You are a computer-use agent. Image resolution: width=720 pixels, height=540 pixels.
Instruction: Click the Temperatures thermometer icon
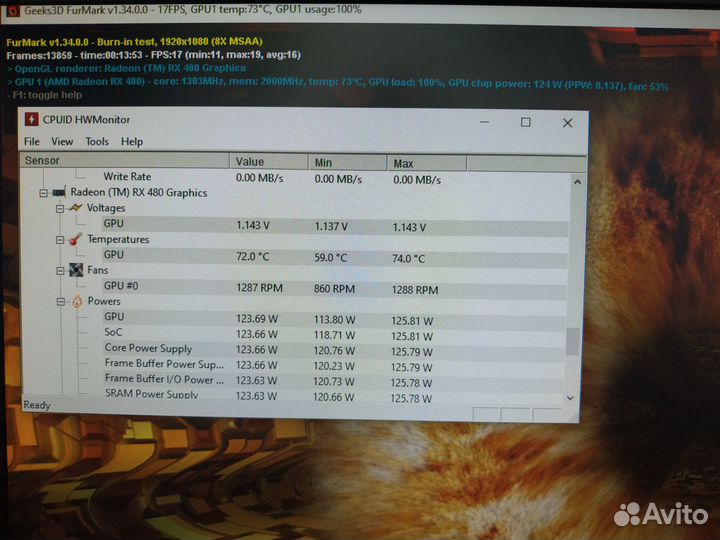coord(75,239)
